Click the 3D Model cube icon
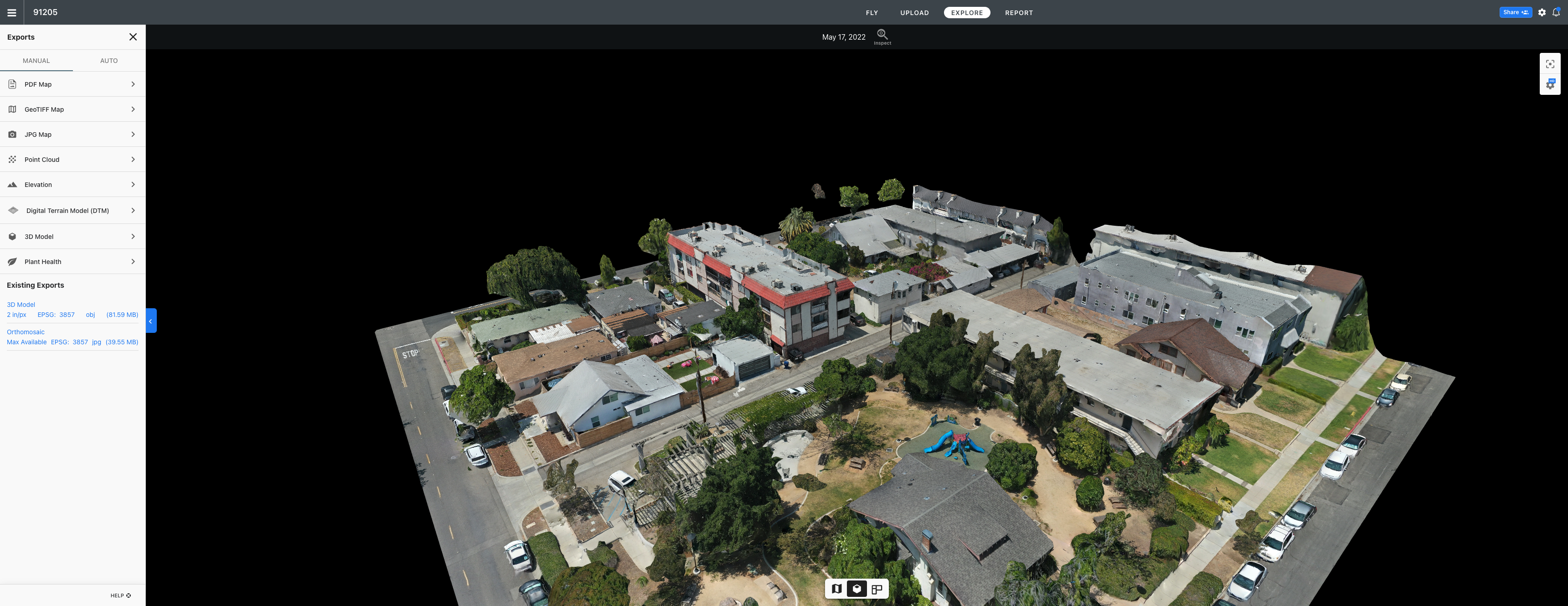The width and height of the screenshot is (1568, 606). 12,236
